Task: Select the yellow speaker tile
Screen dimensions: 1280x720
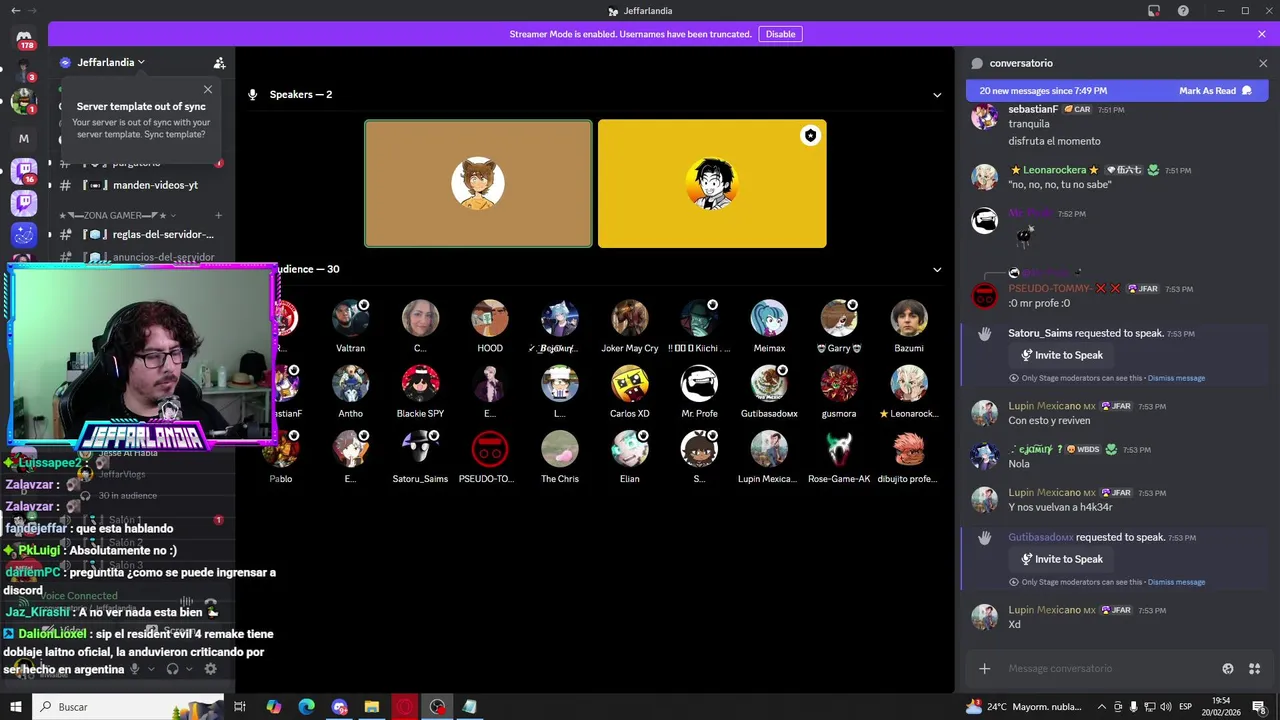Action: tap(712, 184)
